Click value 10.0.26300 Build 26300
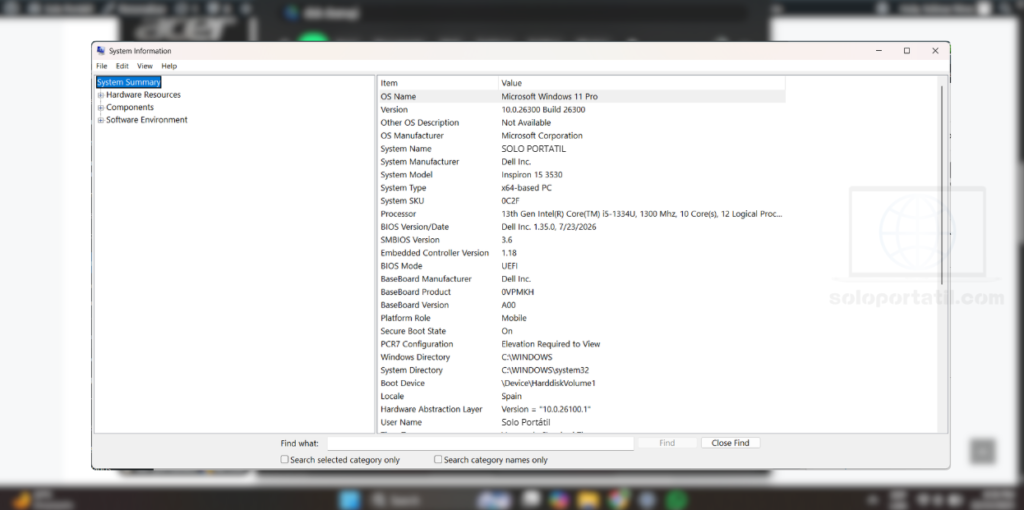 [x=543, y=110]
